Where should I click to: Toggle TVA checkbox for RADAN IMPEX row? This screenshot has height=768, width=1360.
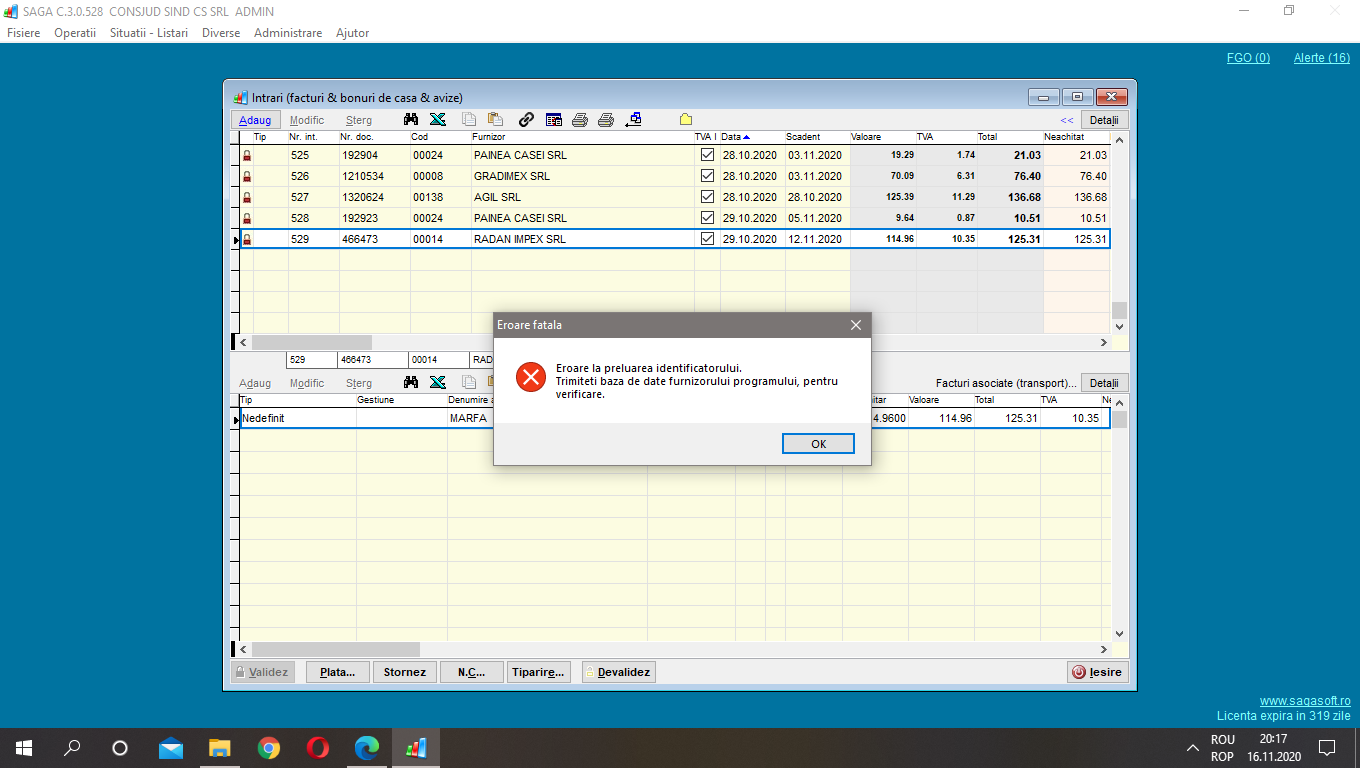707,239
